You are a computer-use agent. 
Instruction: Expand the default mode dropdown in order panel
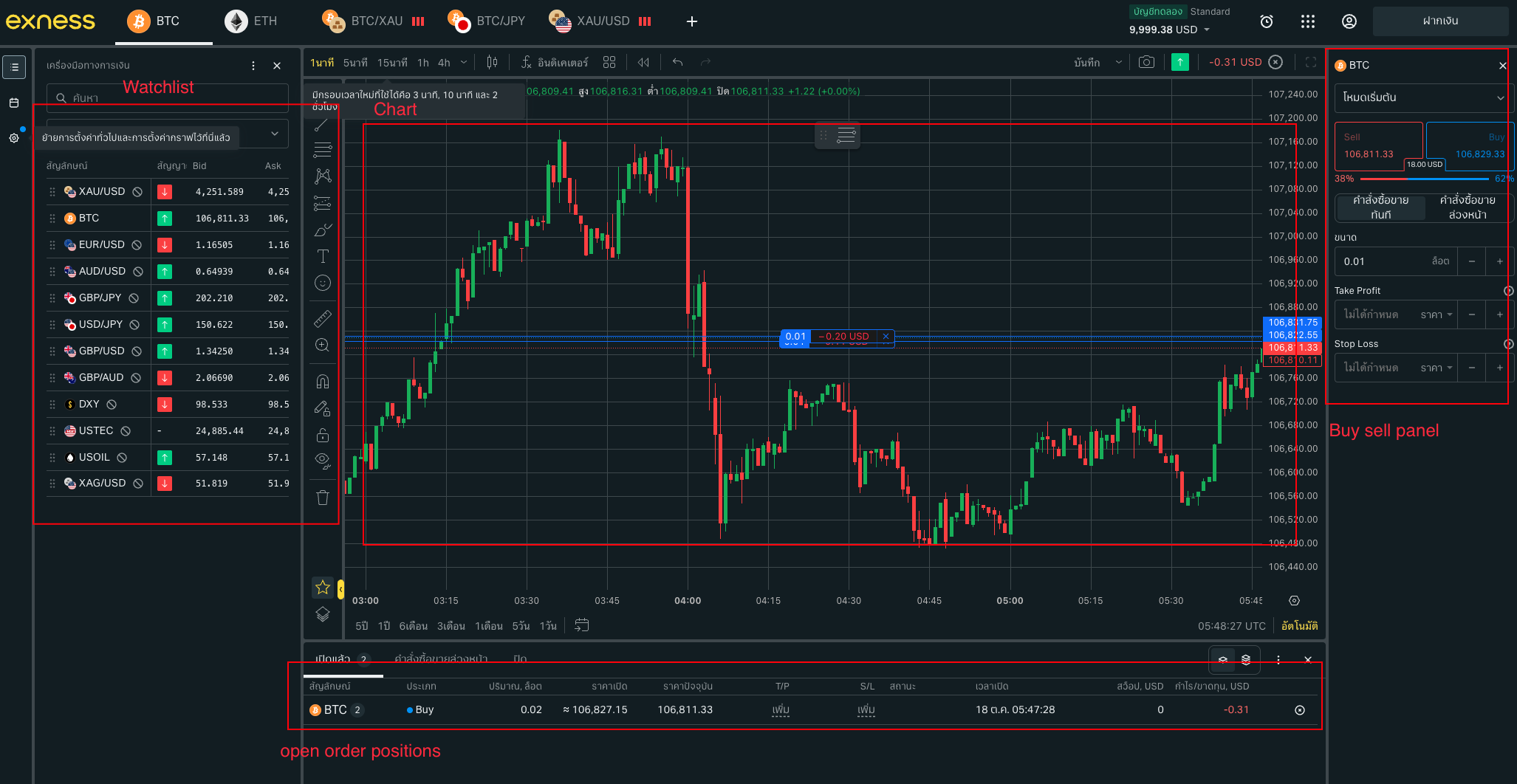point(1423,97)
